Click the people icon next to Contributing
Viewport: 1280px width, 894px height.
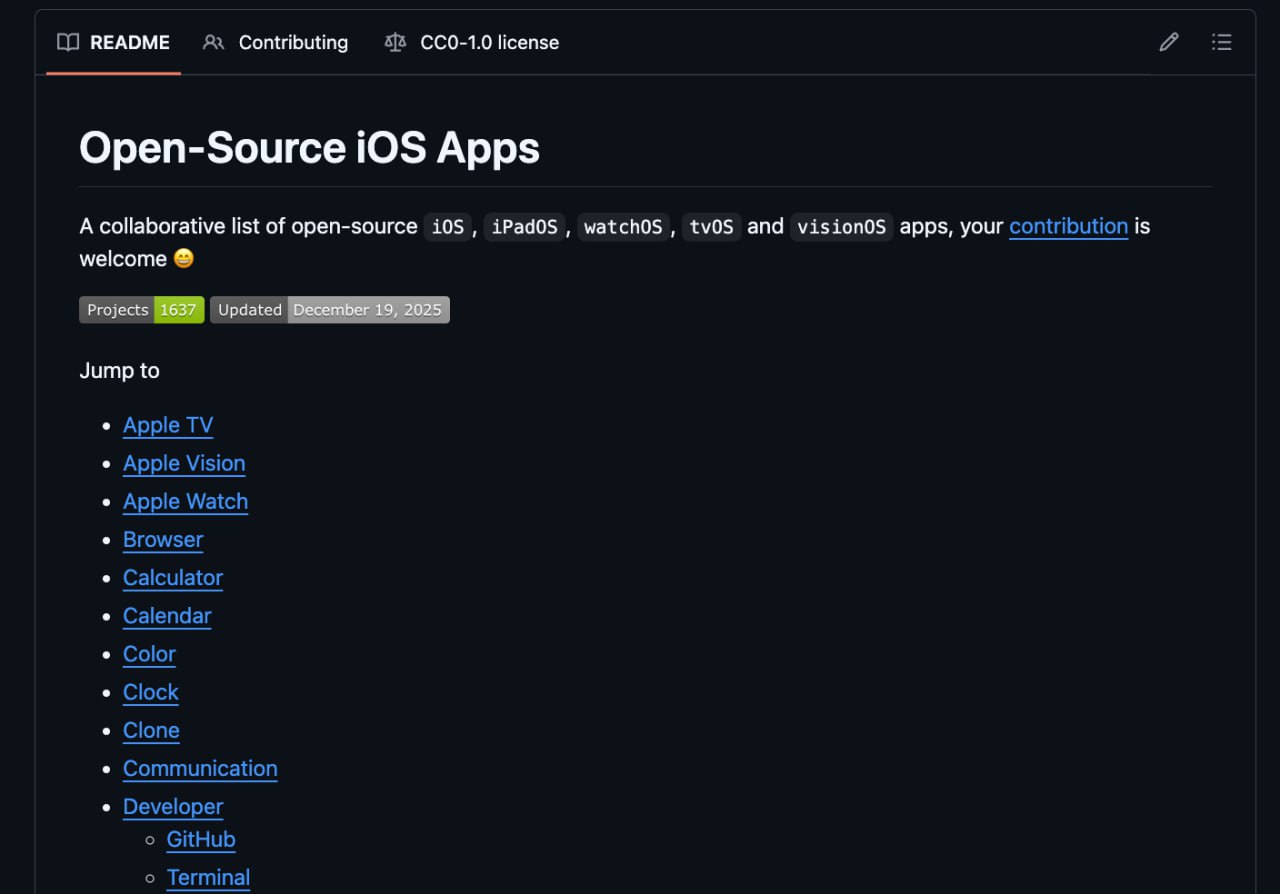(x=213, y=42)
